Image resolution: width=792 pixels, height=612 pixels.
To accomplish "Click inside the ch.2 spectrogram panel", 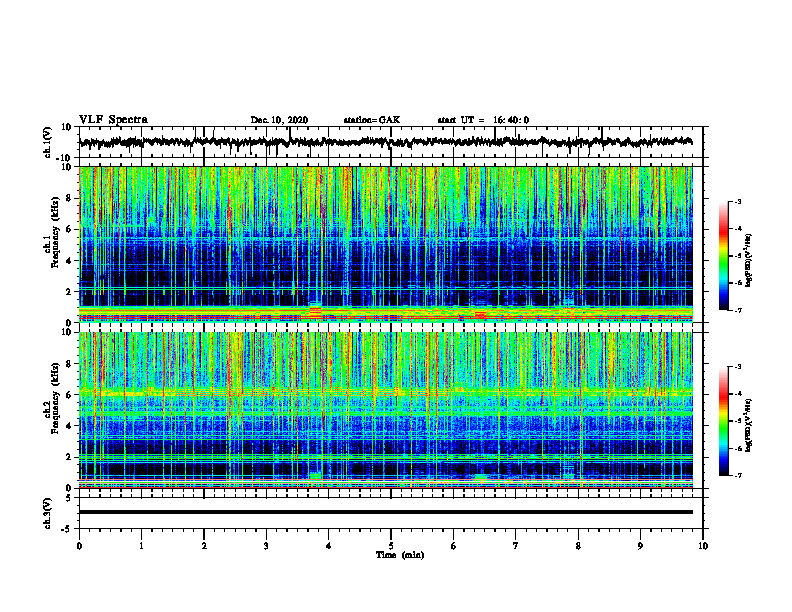I will click(385, 410).
